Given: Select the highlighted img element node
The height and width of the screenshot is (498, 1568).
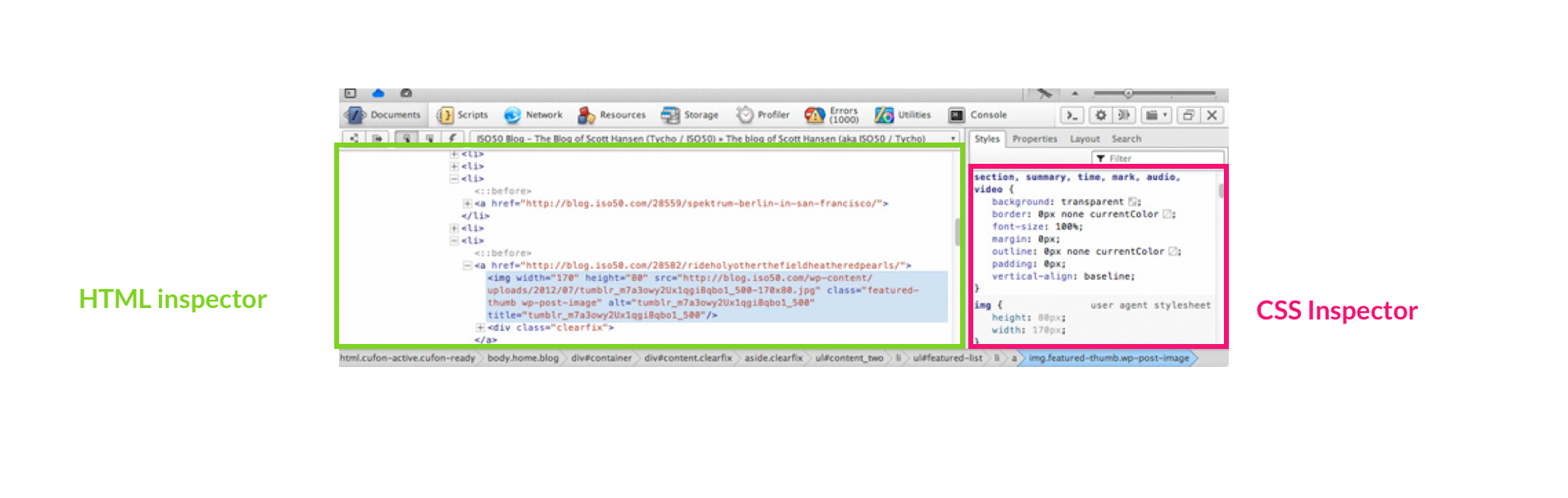Looking at the screenshot, I should pos(717,297).
